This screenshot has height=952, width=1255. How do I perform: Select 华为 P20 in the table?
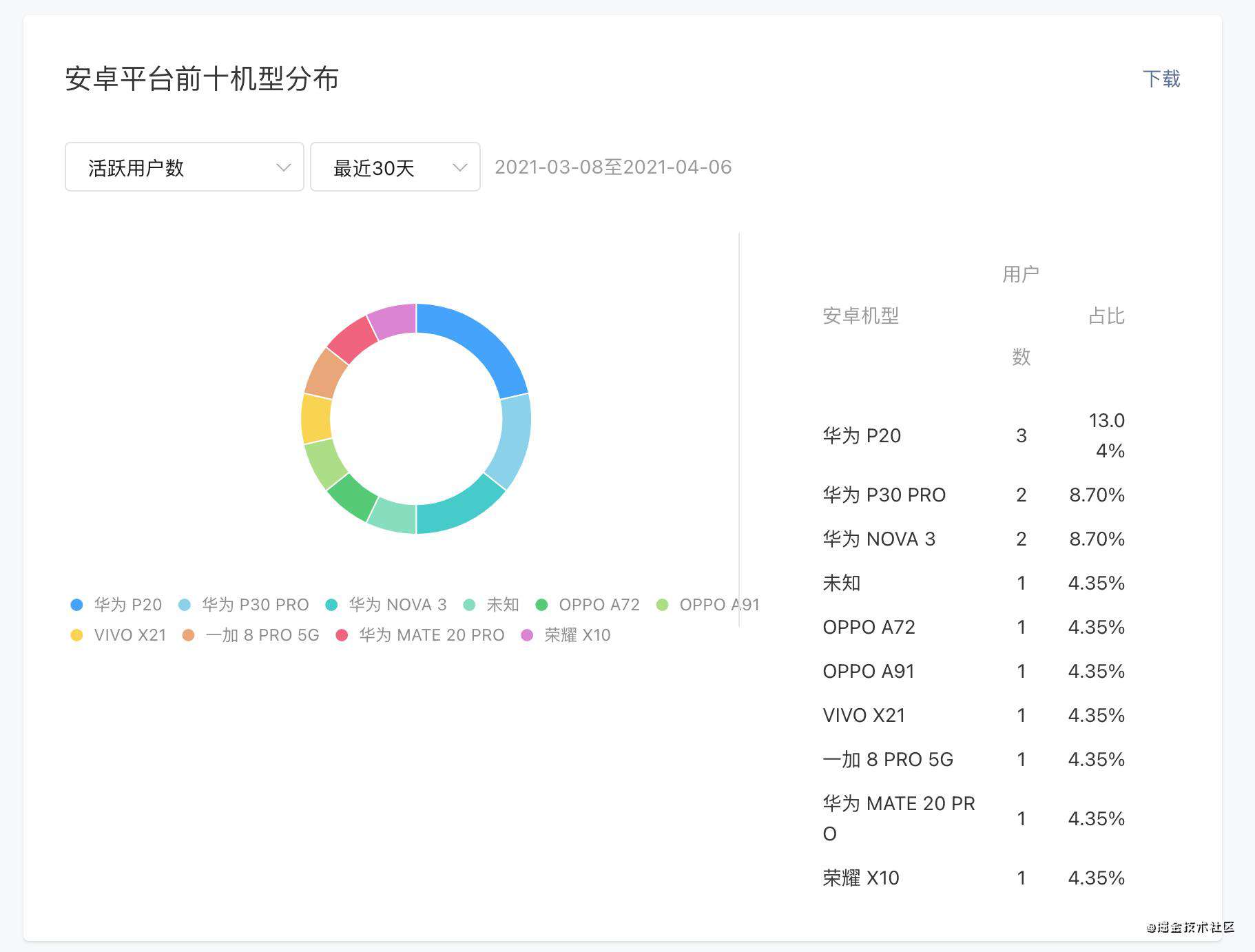[x=862, y=435]
